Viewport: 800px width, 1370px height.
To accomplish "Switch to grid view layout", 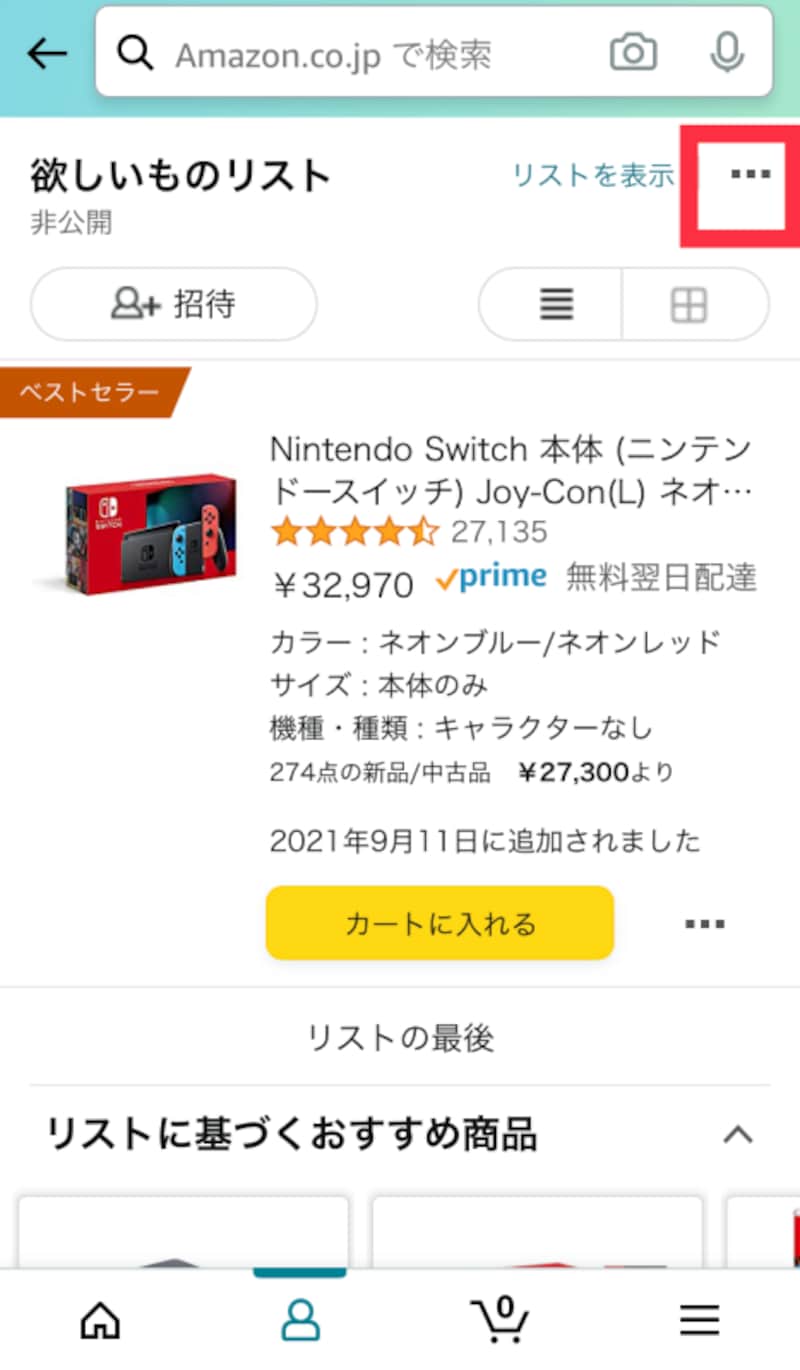I will (690, 305).
